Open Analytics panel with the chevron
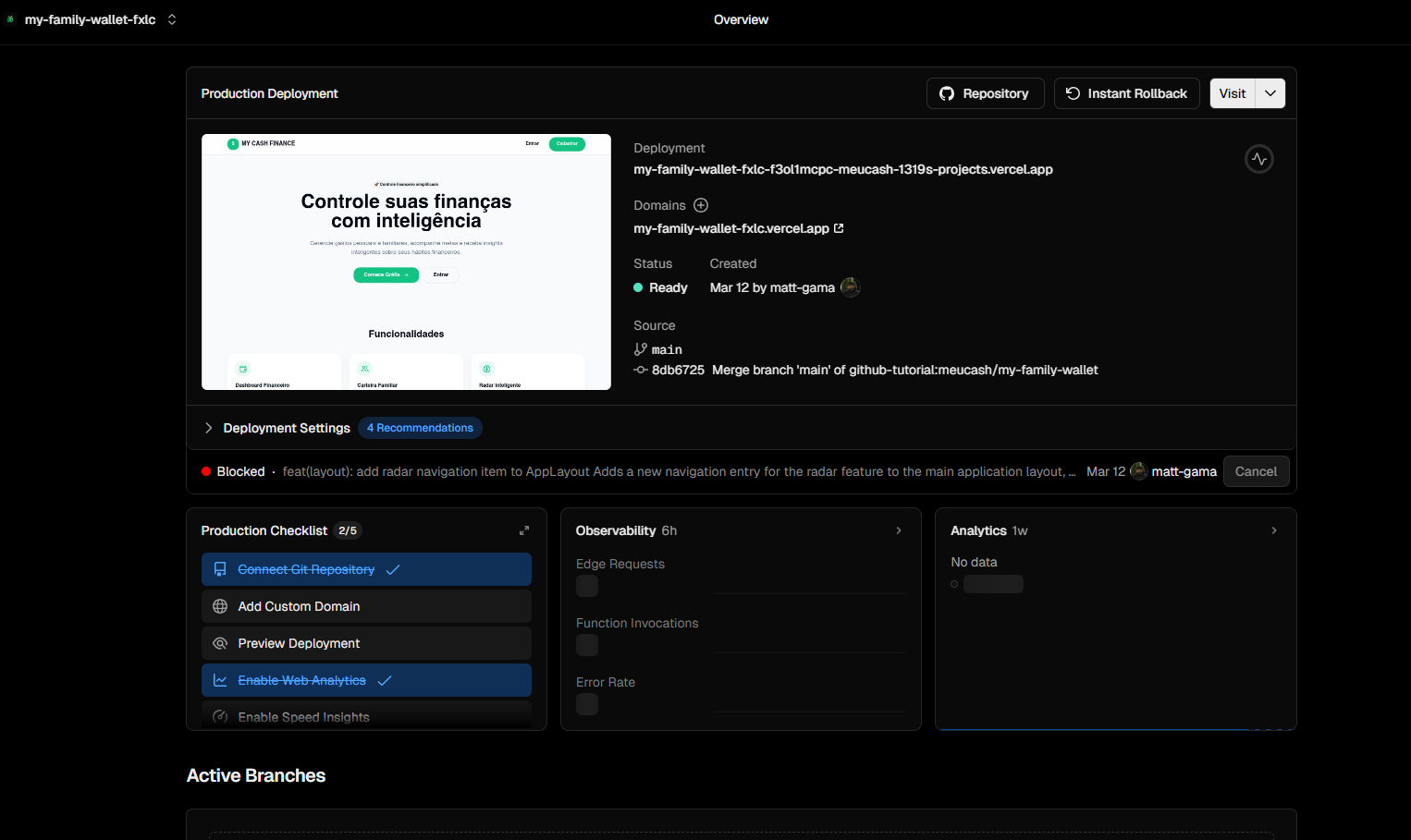This screenshot has width=1411, height=840. [x=1274, y=530]
